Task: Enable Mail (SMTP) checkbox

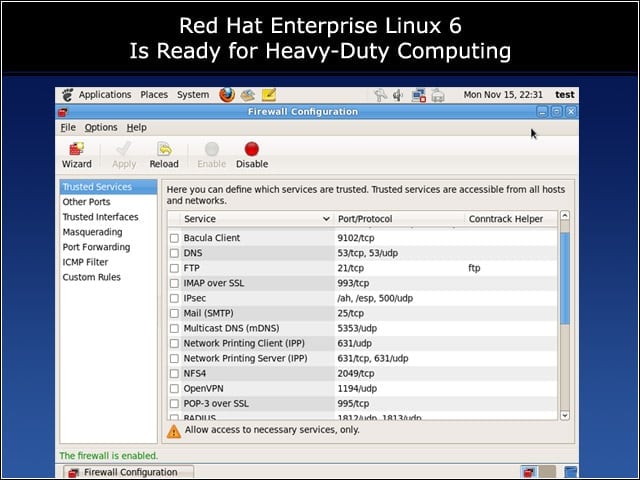Action: 174,313
